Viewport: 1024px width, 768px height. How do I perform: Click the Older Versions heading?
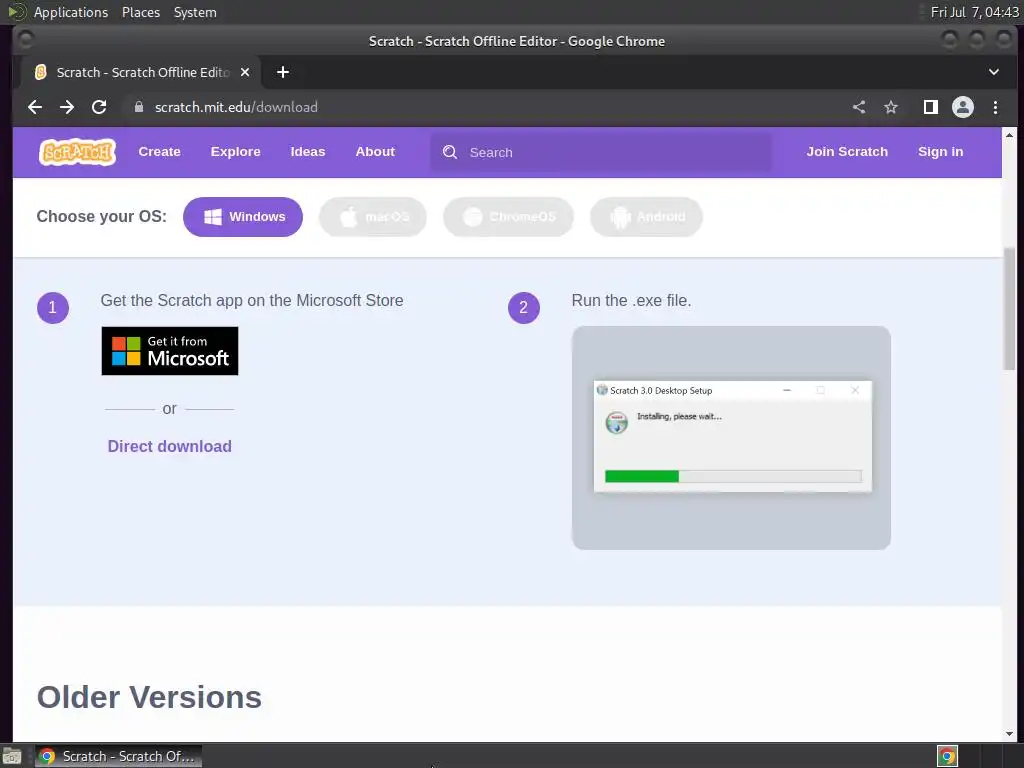tap(150, 697)
